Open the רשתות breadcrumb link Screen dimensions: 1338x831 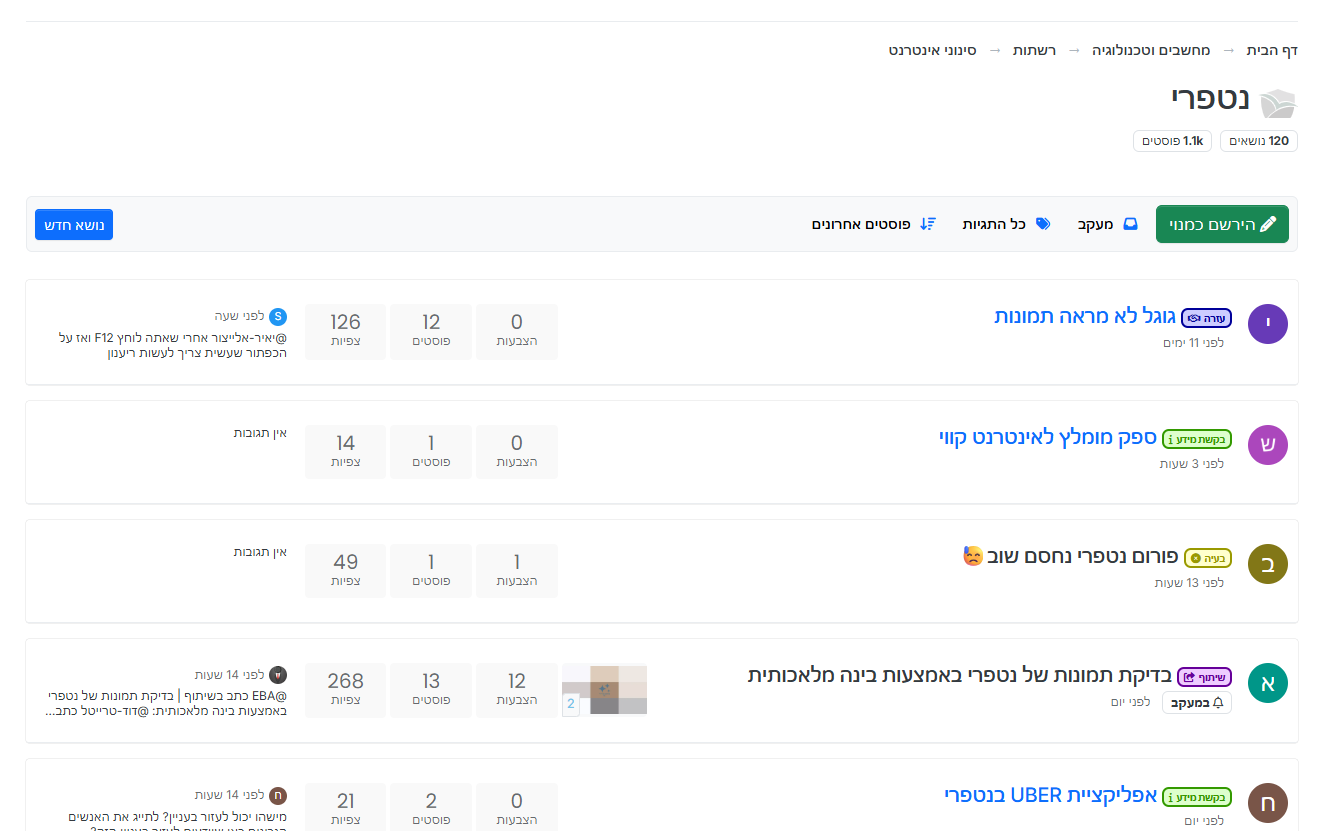pos(1034,49)
